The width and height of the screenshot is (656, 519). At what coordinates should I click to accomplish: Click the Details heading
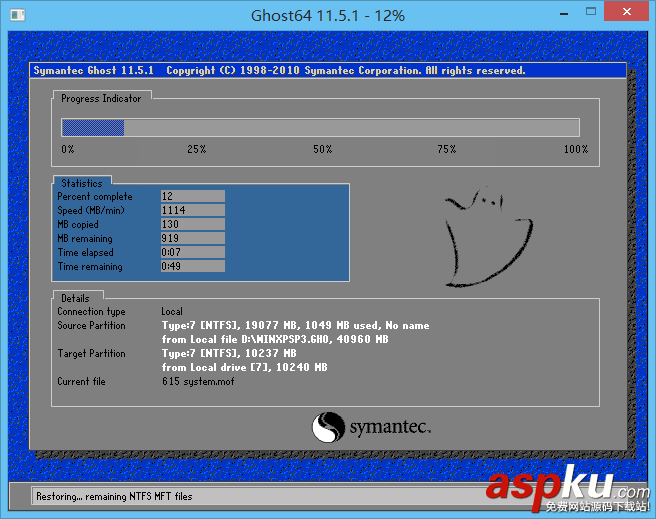click(75, 298)
